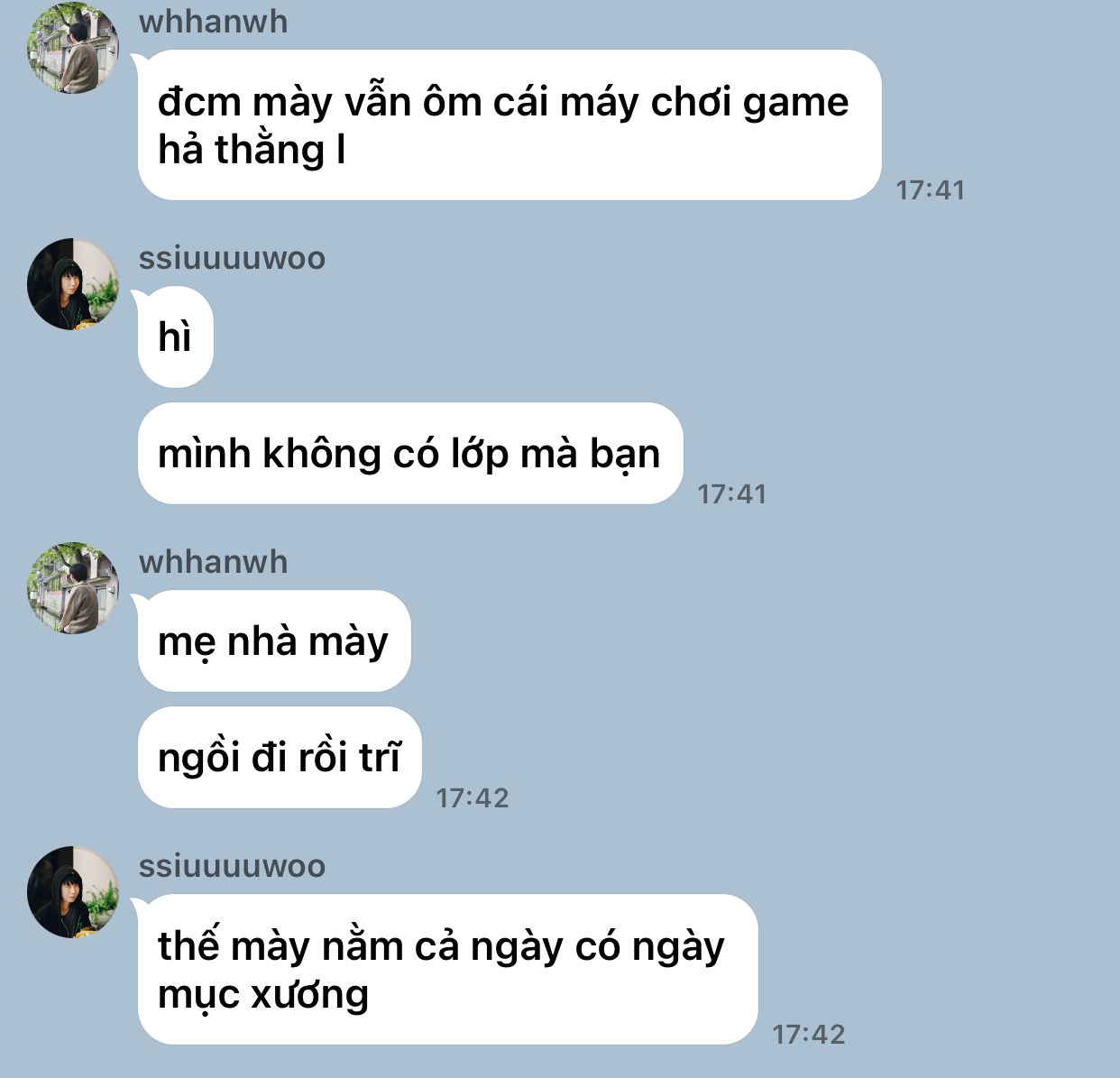
Task: Click empty chat background right of 'hì' bubble
Action: pyautogui.click(x=631, y=337)
